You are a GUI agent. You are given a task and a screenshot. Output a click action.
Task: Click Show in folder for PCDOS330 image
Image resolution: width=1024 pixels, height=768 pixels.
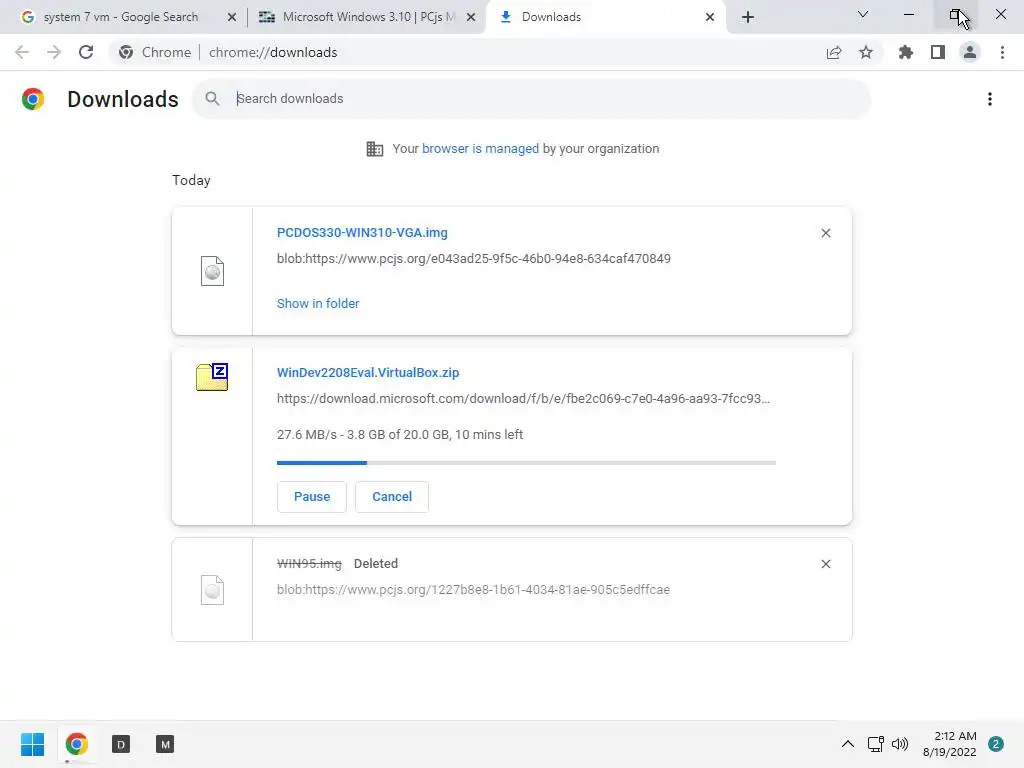[x=318, y=304]
